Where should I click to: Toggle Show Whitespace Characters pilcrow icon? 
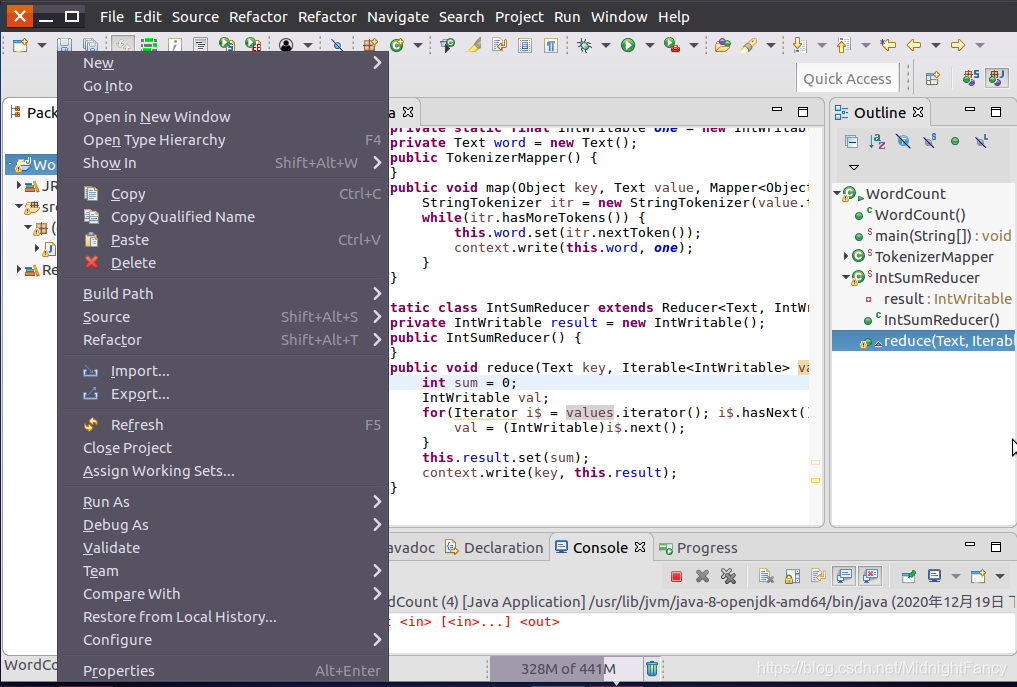point(551,45)
